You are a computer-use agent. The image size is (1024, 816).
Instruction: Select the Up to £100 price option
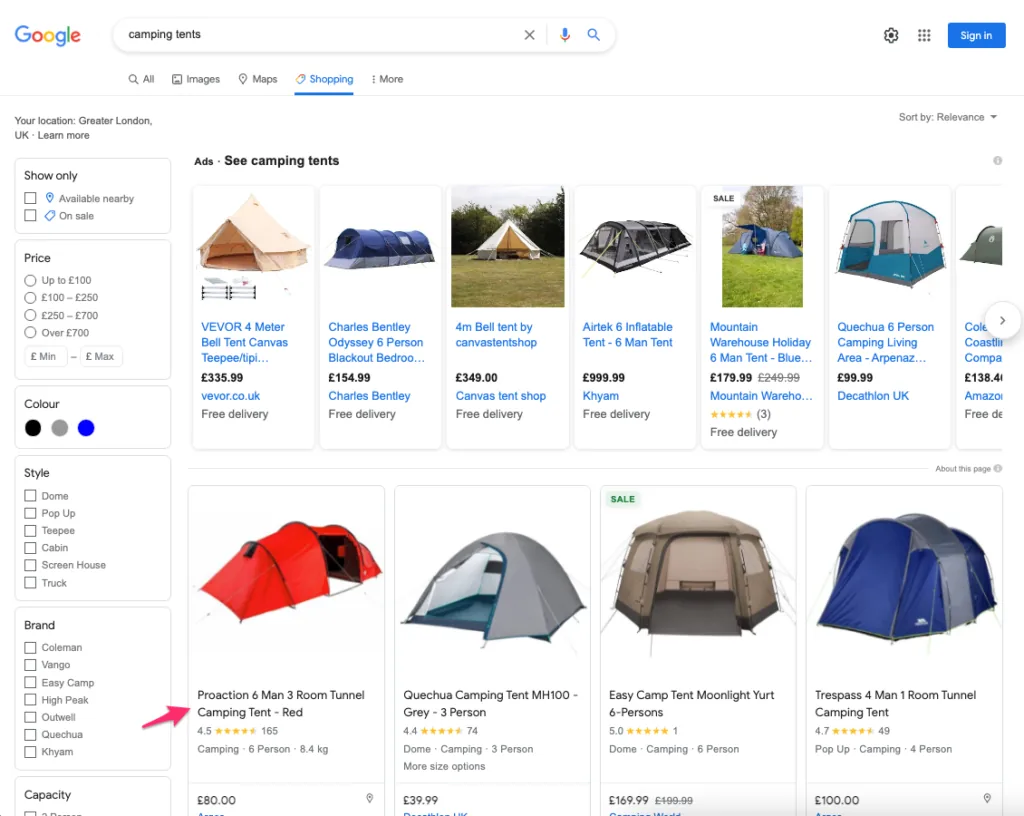pyautogui.click(x=31, y=280)
